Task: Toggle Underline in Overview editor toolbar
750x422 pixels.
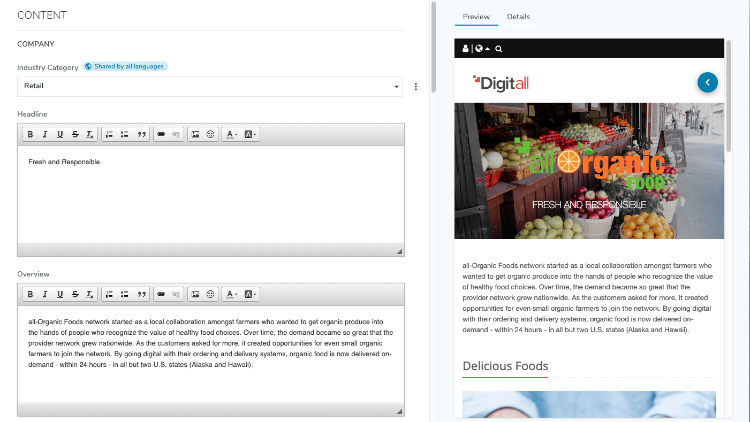Action: tap(60, 294)
